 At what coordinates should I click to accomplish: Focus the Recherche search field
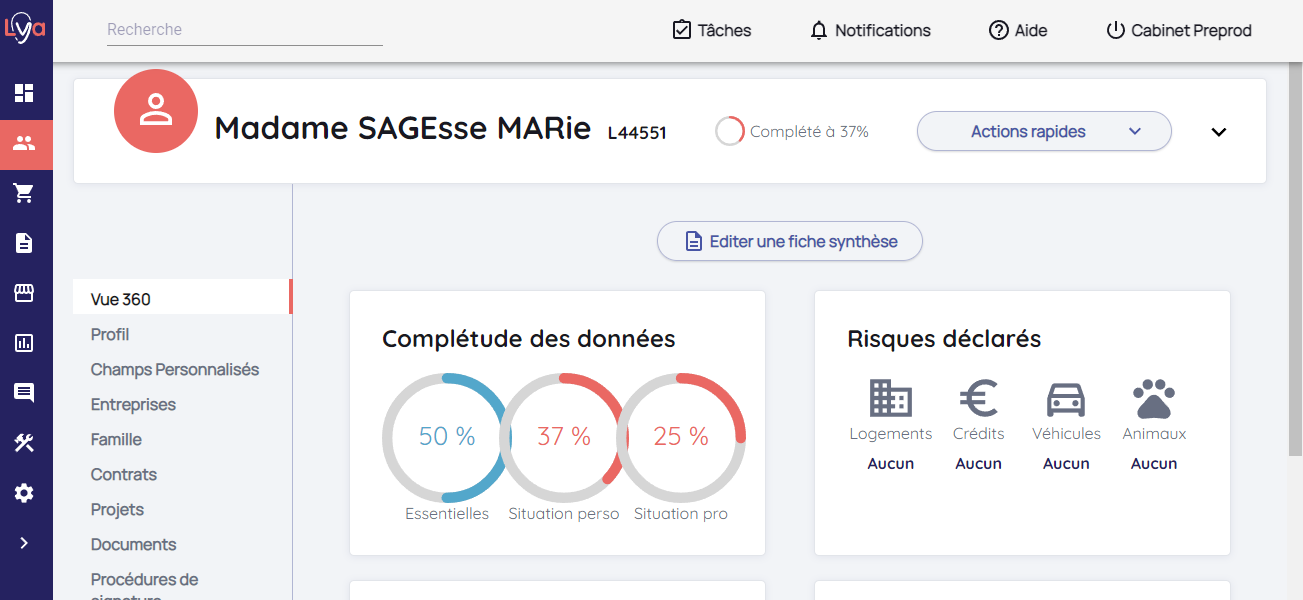pos(244,30)
